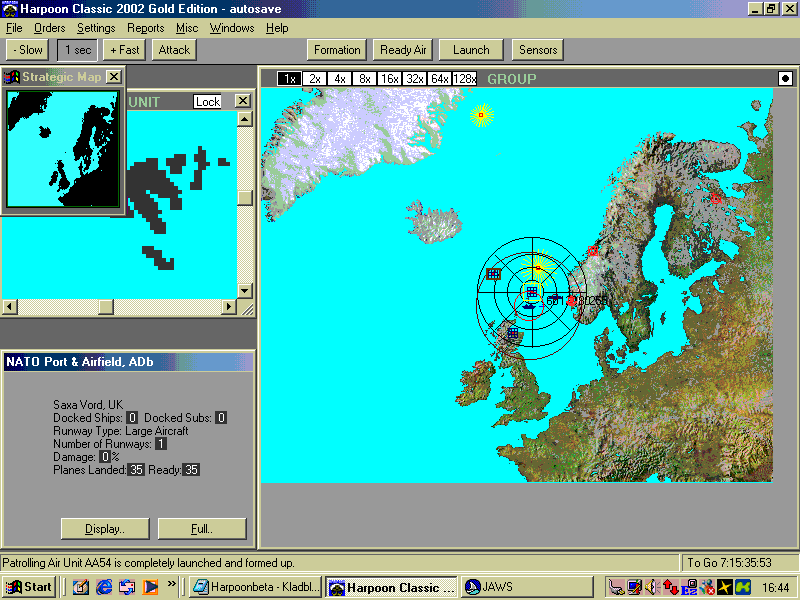Set map zoom to 64x
Screen dimensions: 800x600
coord(439,79)
